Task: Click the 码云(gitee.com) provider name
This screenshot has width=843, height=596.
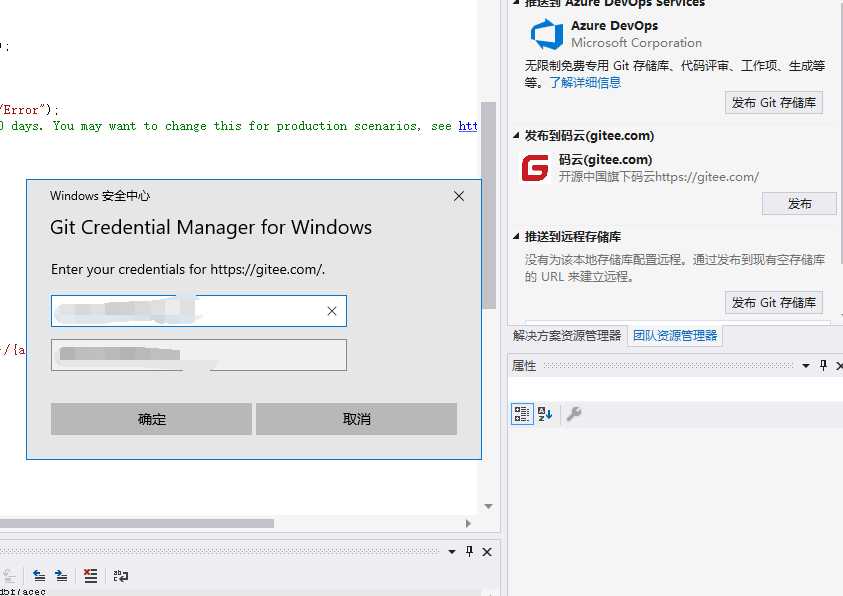Action: coord(605,160)
